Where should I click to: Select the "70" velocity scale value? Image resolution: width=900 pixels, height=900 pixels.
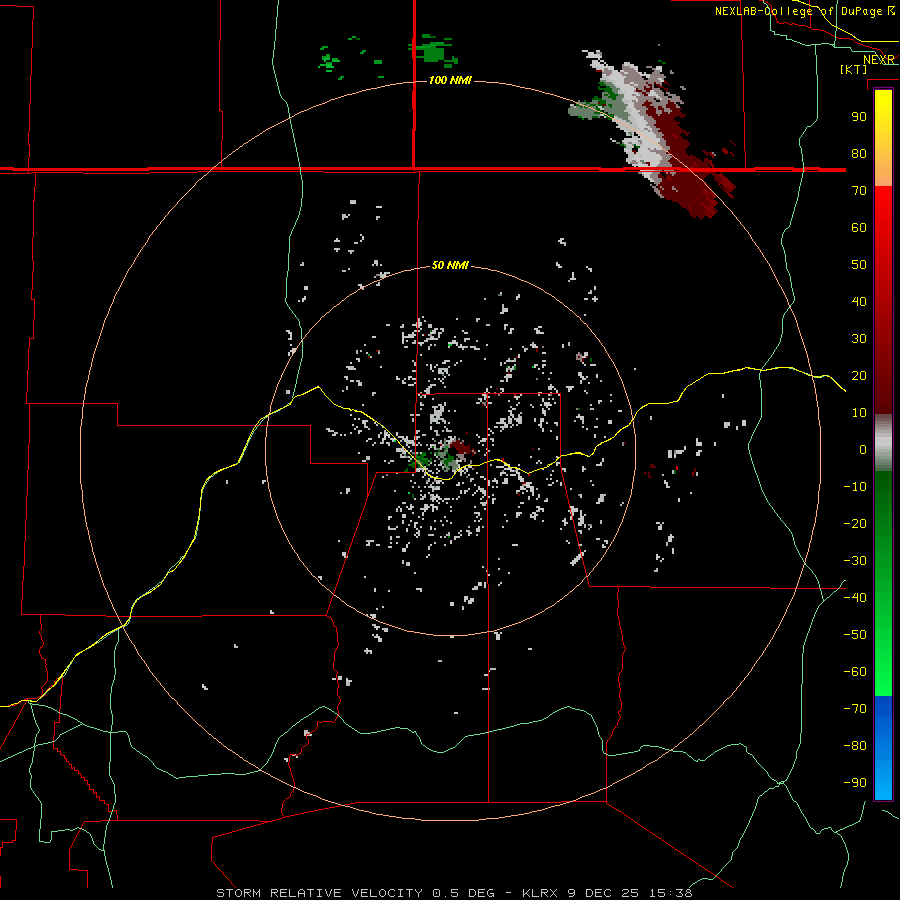coord(859,191)
